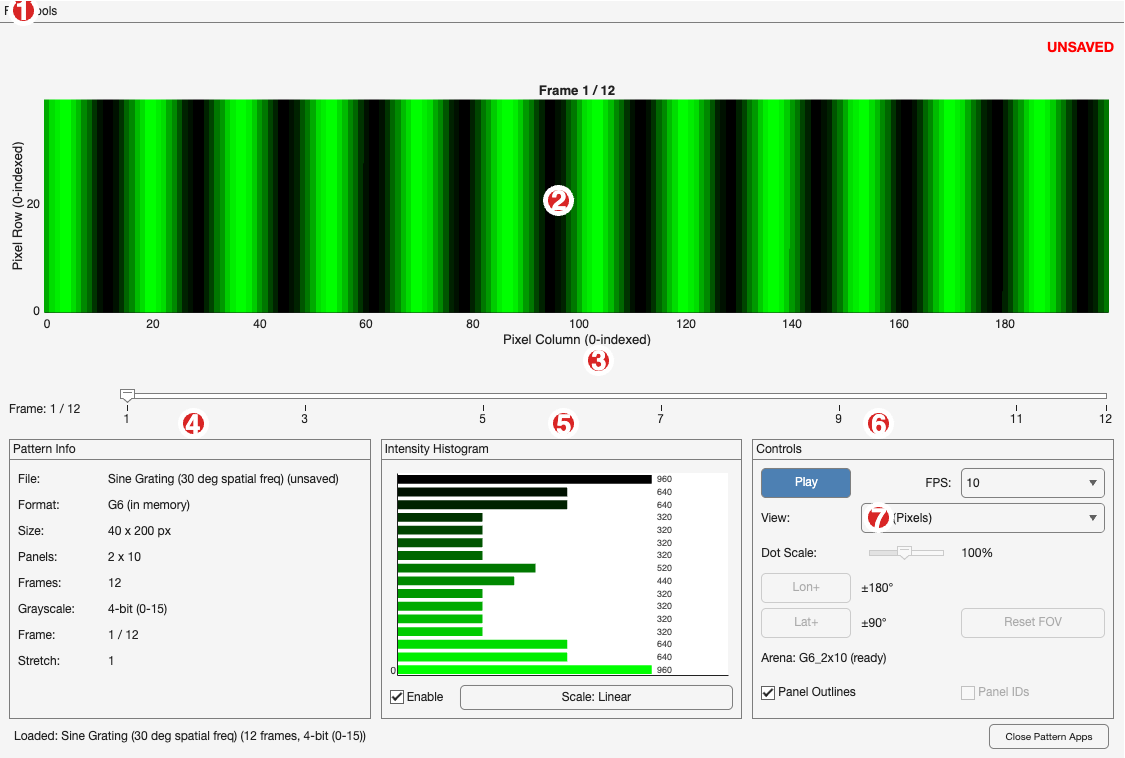Click Close Pattern Apps
This screenshot has width=1125, height=758.
pyautogui.click(x=1048, y=736)
